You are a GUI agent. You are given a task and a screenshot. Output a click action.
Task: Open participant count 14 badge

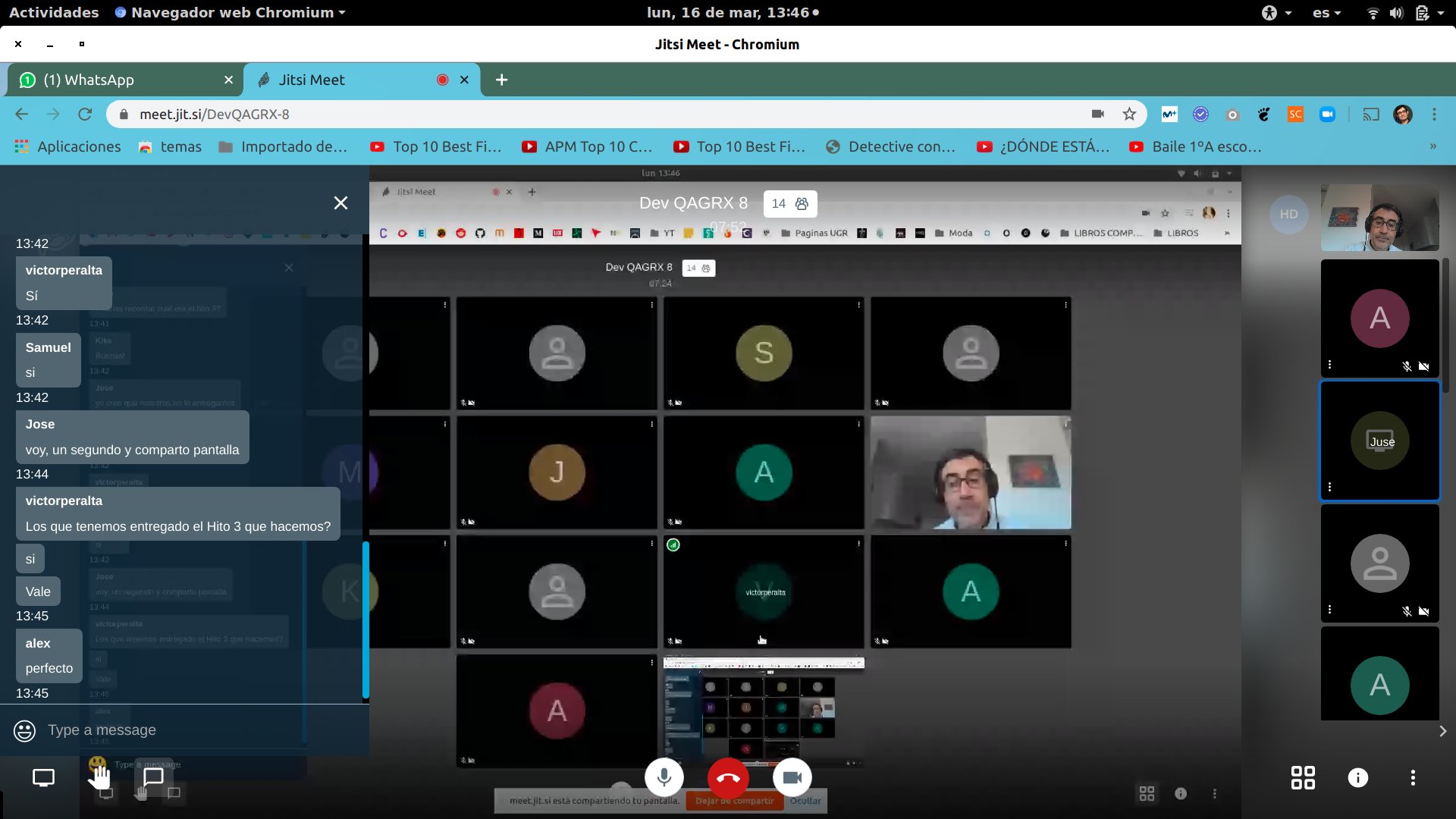[789, 203]
